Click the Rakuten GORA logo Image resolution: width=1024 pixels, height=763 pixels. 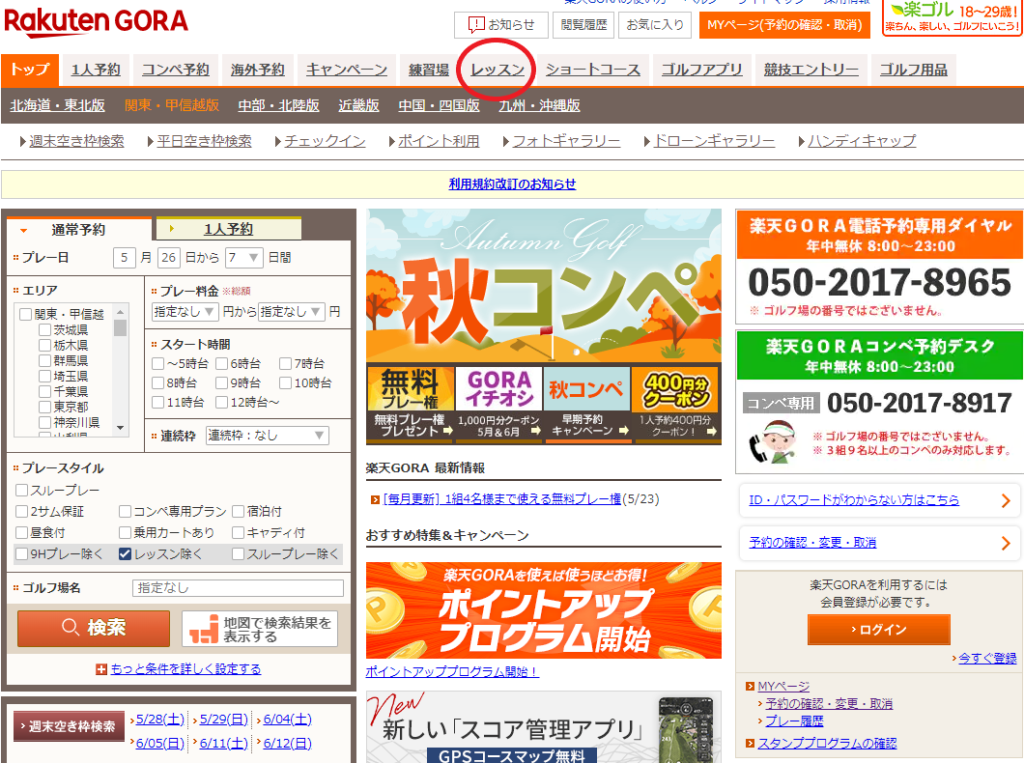tap(95, 22)
